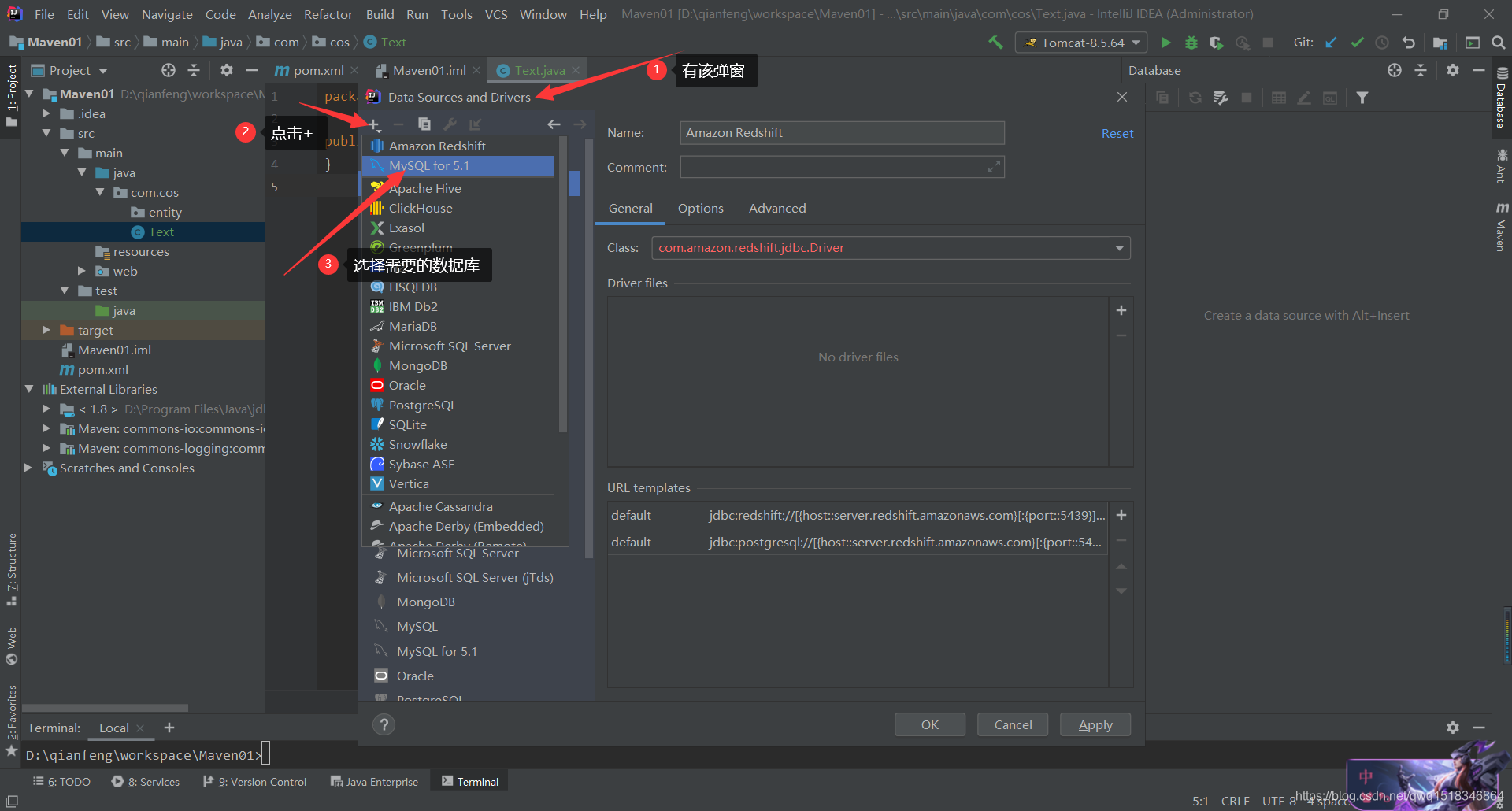Select the Oracle driver in drivers list
Screen dimensions: 1512x811
pos(415,676)
